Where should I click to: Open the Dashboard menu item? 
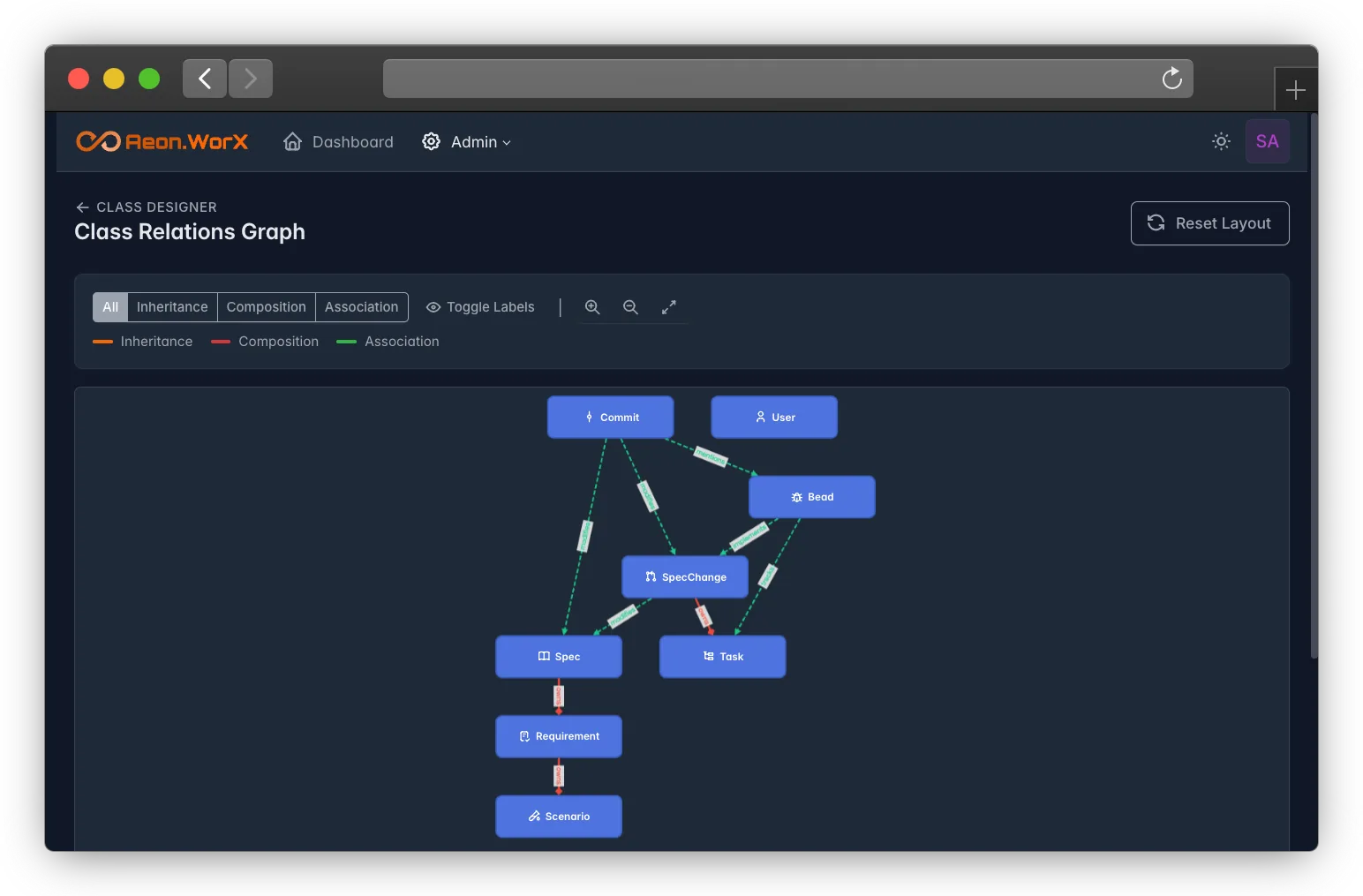coord(352,142)
